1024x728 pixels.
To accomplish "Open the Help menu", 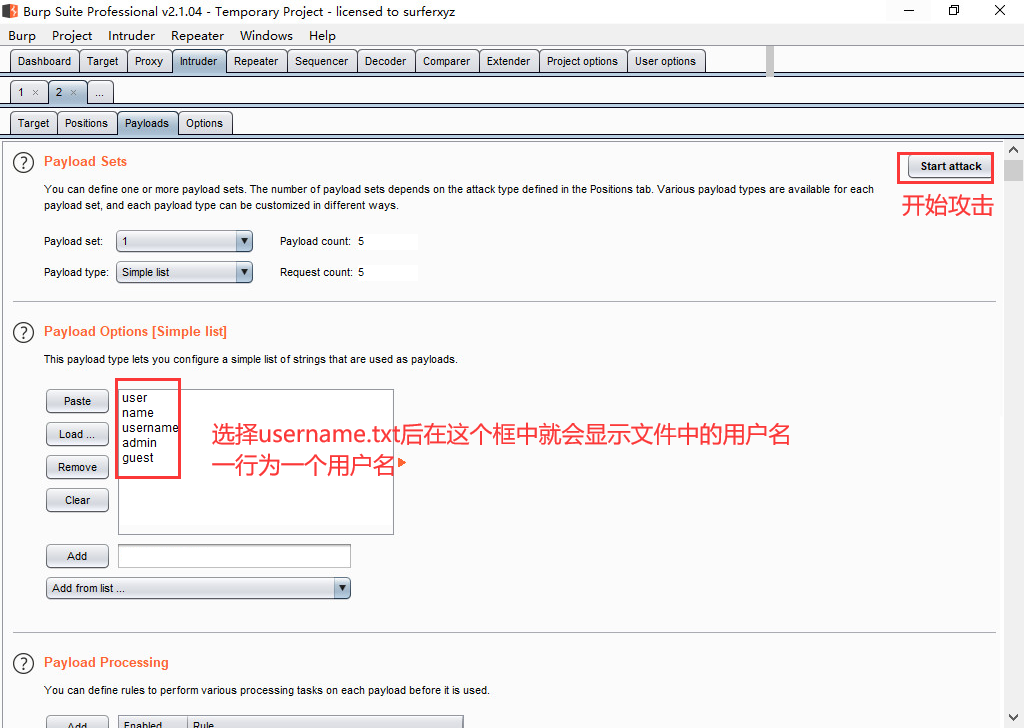I will tap(323, 35).
